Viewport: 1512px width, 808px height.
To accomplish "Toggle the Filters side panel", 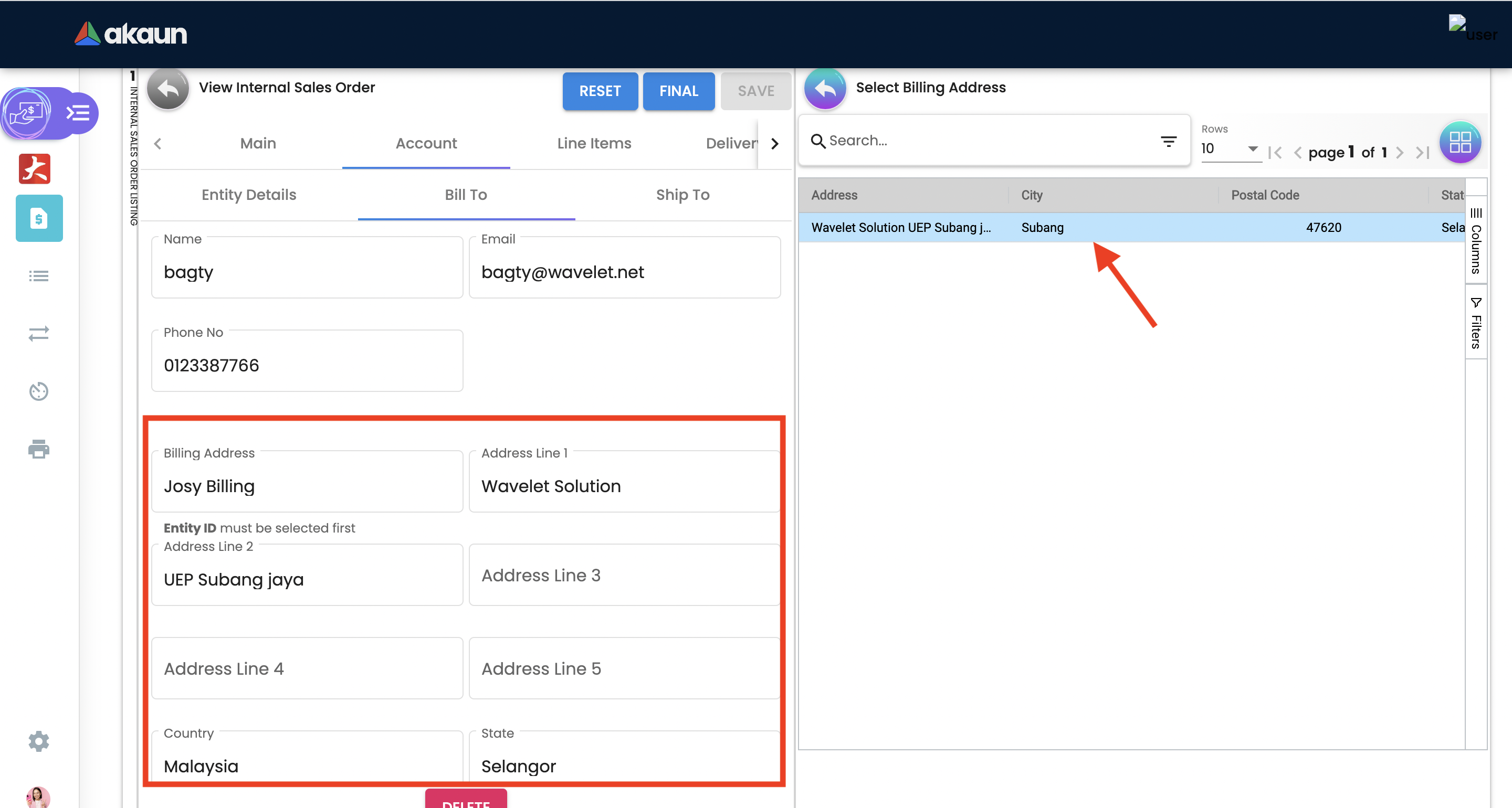I will click(1476, 323).
